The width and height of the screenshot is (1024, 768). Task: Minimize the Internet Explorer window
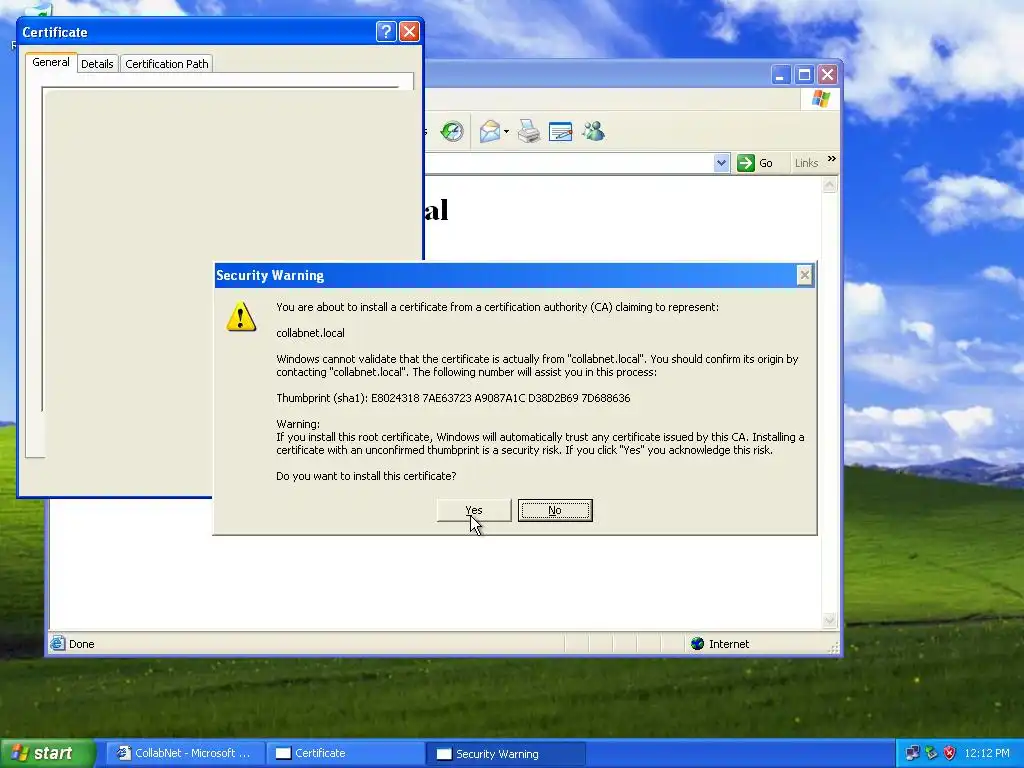[x=780, y=74]
